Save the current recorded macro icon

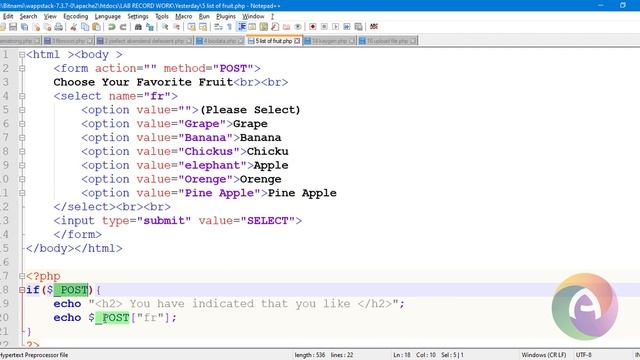(358, 27)
